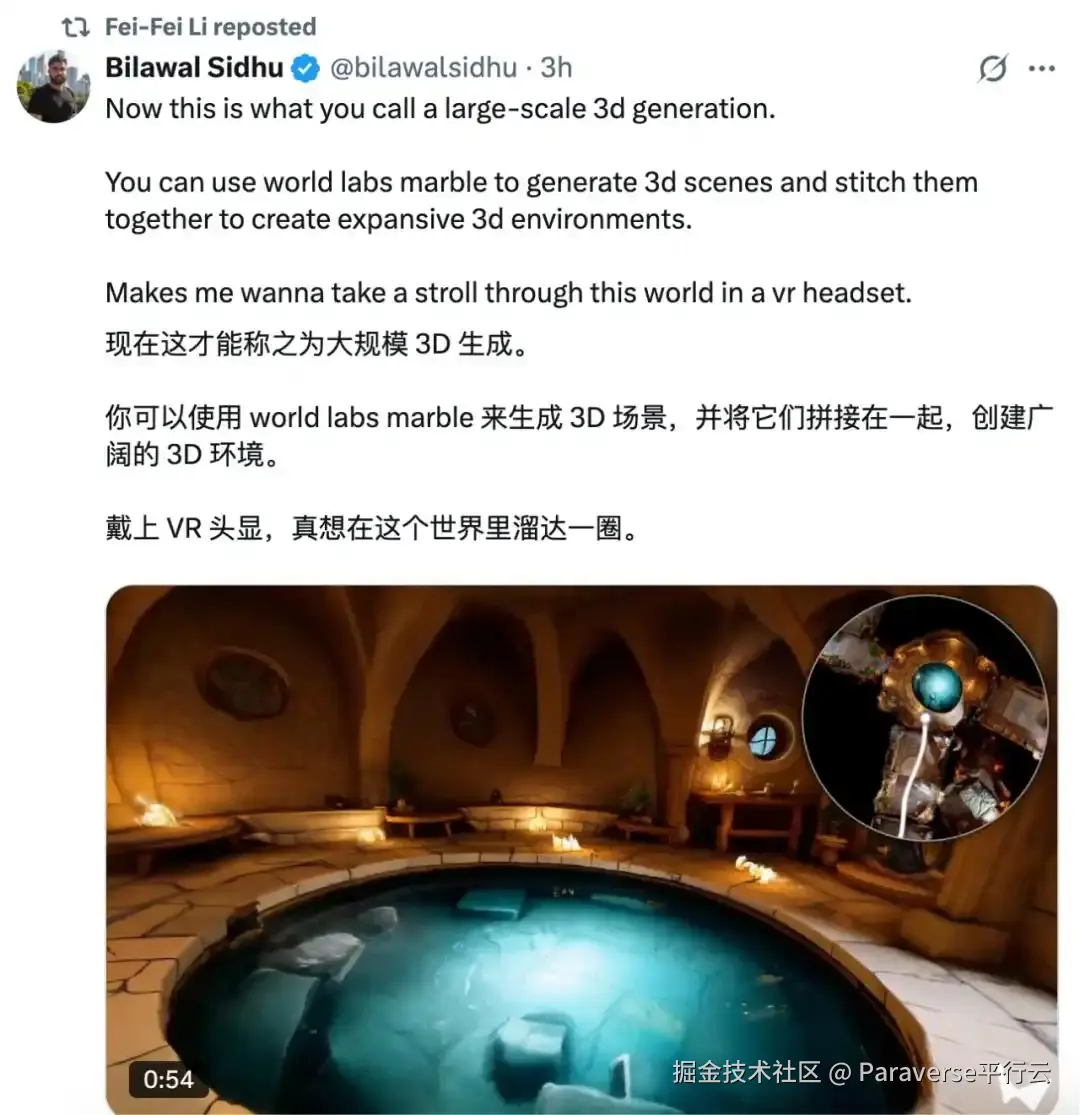This screenshot has width=1080, height=1115.
Task: Click the Chinese translation first line
Action: tap(317, 344)
